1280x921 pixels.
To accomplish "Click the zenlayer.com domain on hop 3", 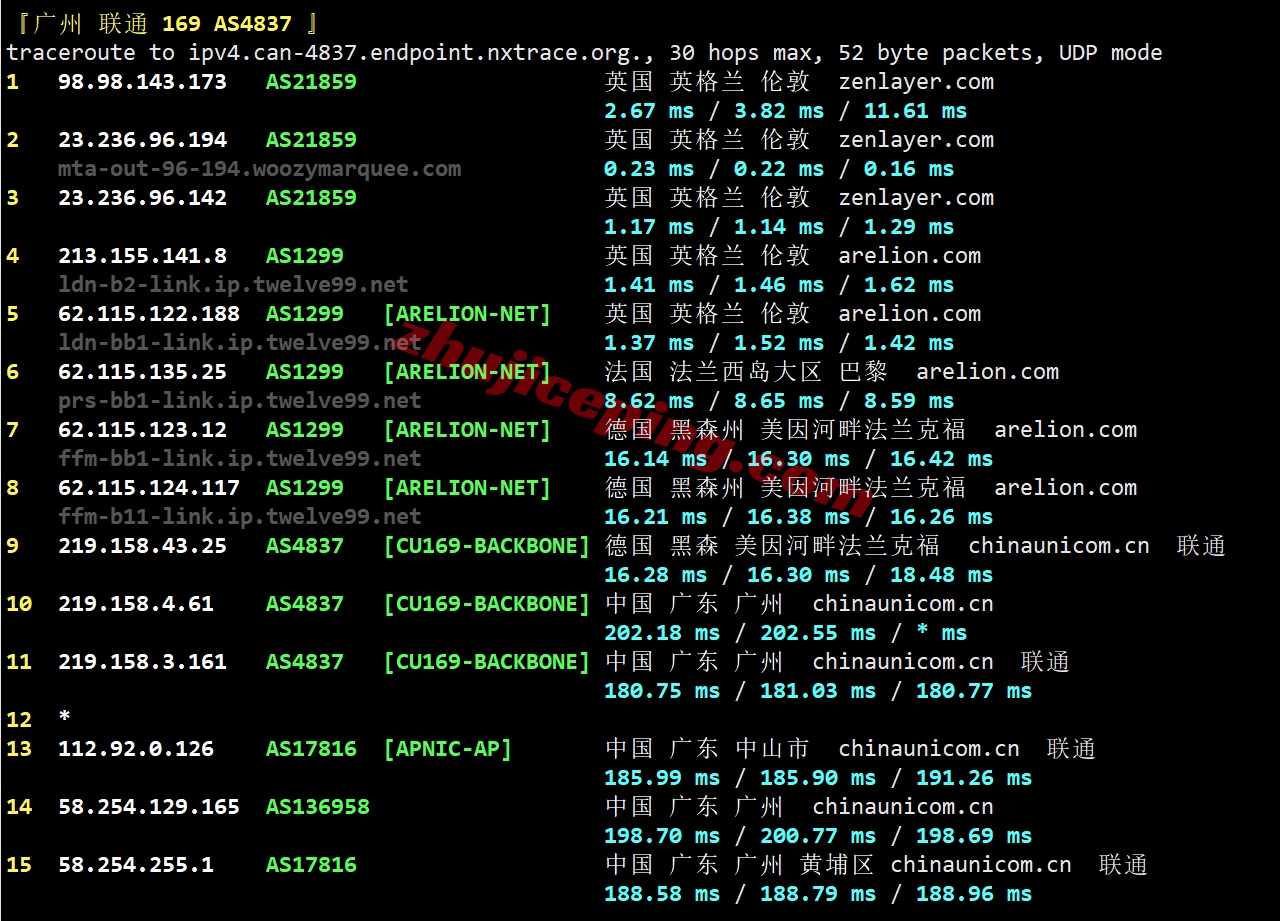I will coord(916,198).
